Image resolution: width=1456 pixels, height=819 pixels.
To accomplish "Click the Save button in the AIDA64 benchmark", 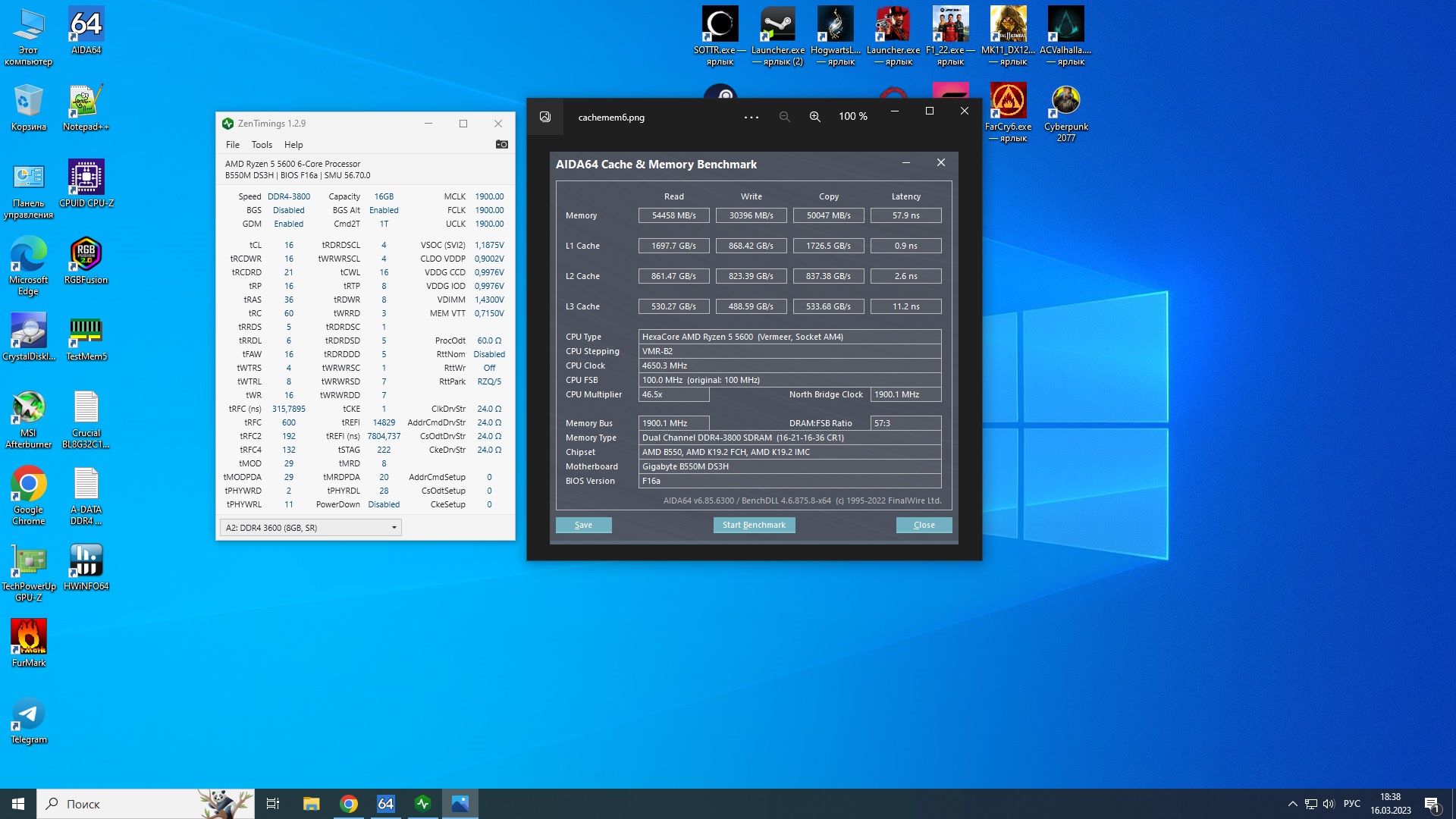I will pos(583,525).
